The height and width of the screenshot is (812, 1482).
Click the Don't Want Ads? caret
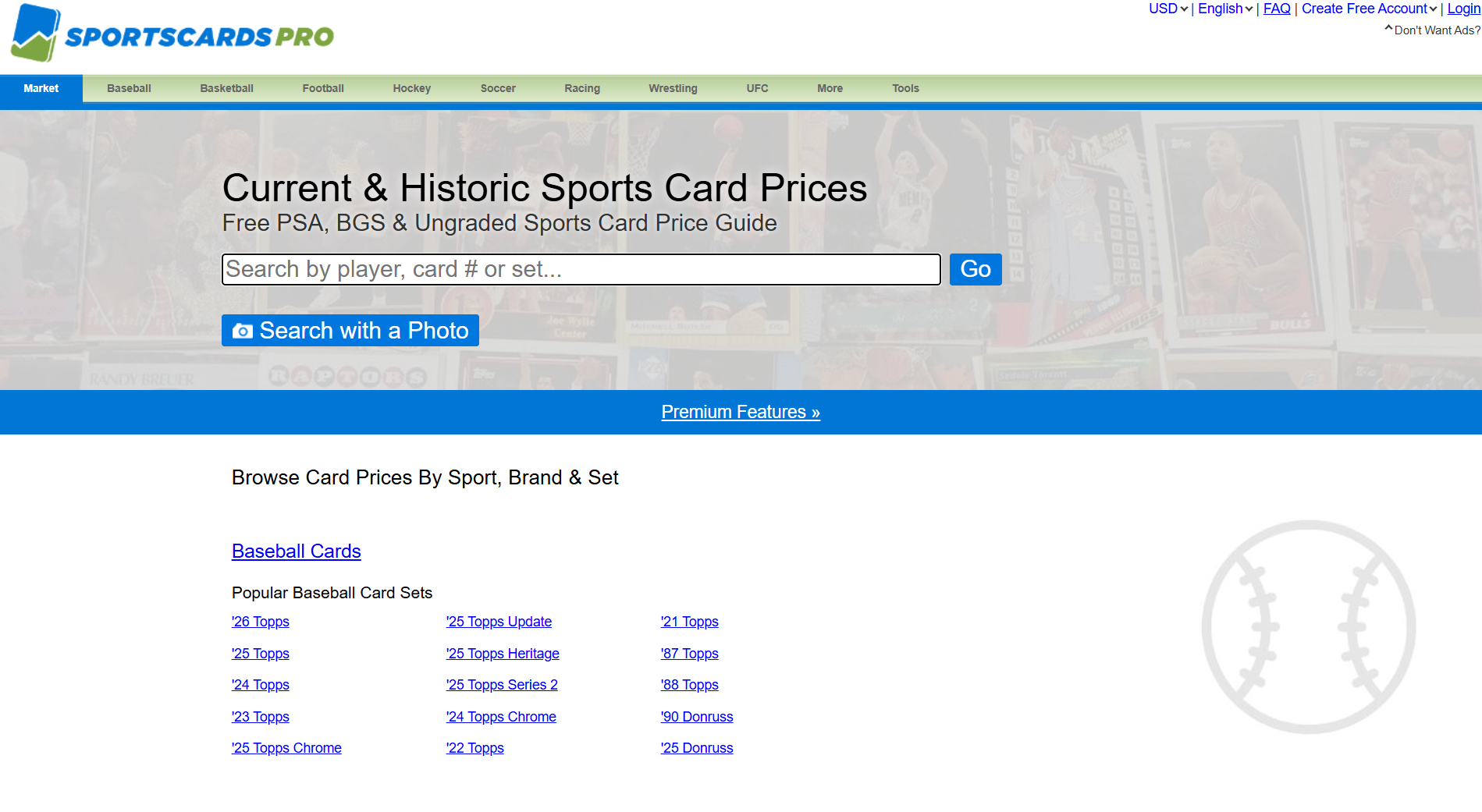click(1388, 29)
